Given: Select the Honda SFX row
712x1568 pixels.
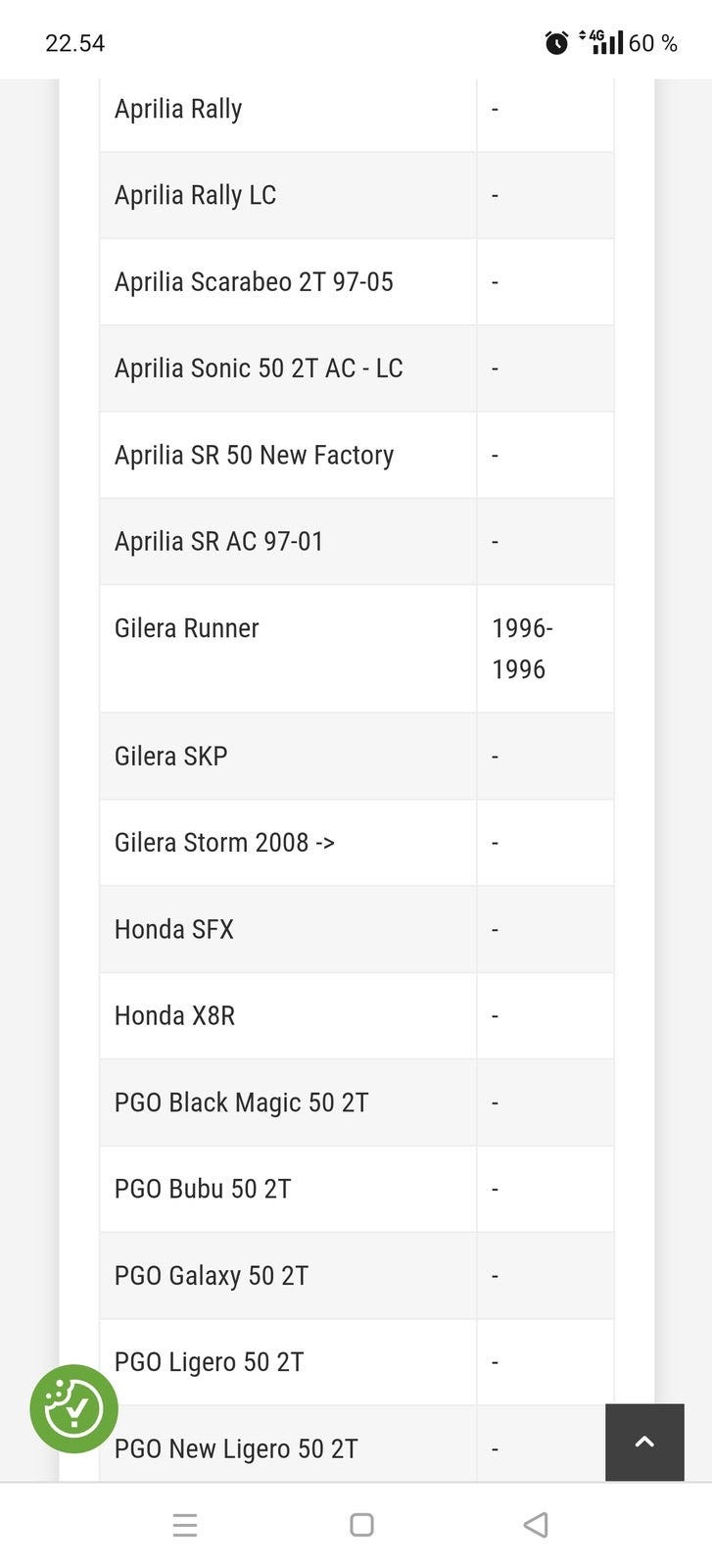Looking at the screenshot, I should [174, 929].
